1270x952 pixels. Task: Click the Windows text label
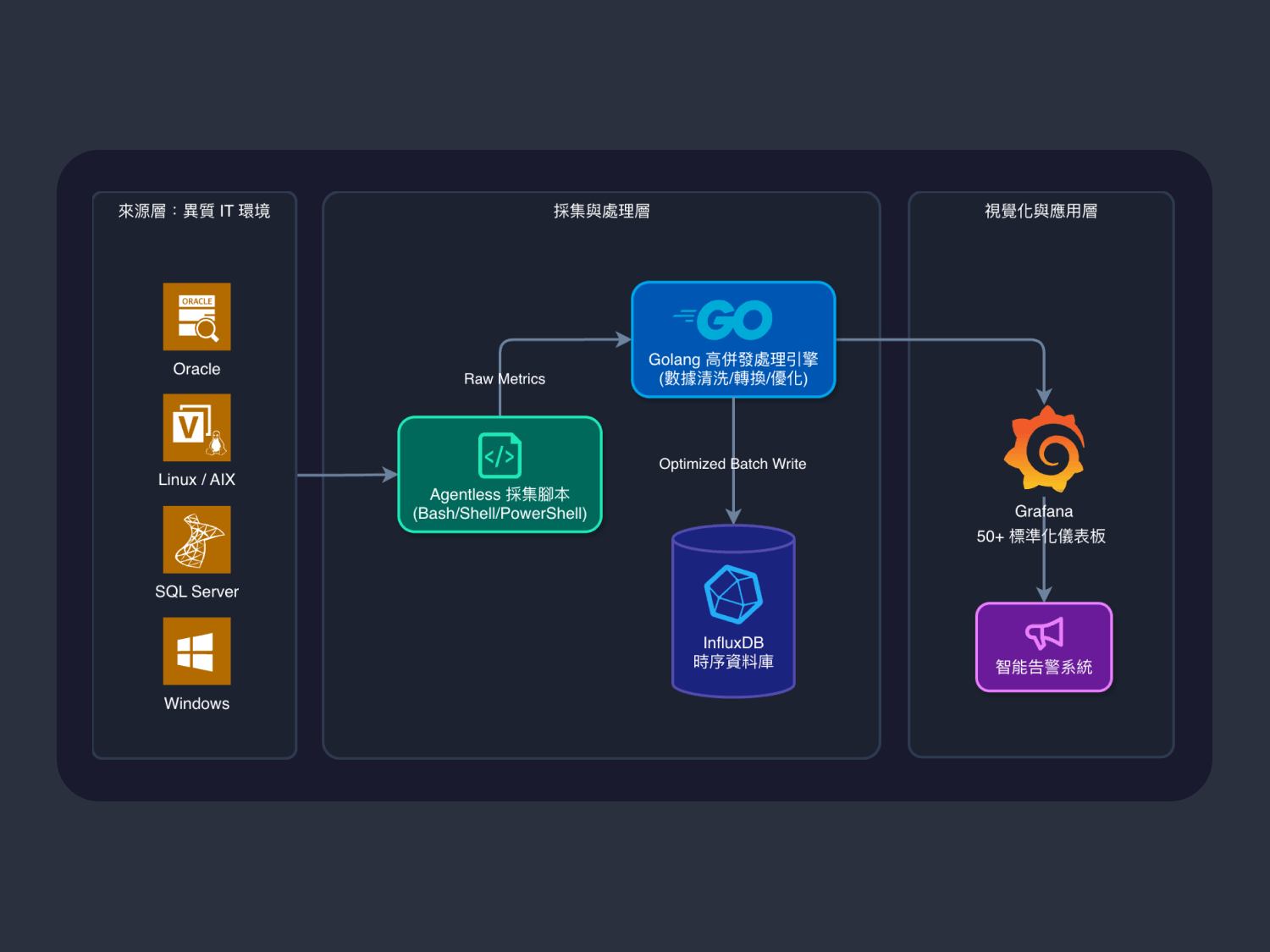[196, 704]
